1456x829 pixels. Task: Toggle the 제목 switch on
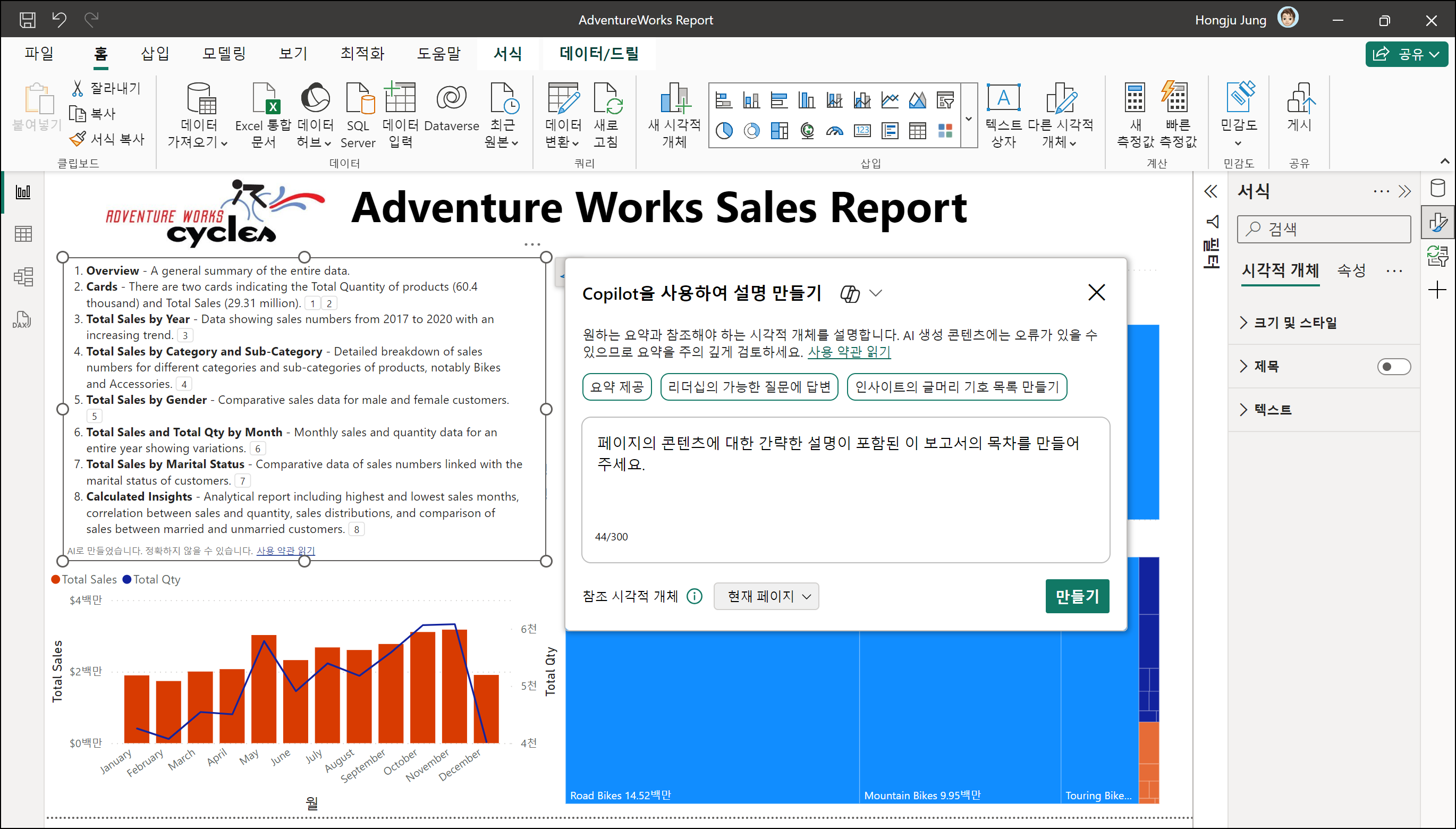click(1393, 366)
